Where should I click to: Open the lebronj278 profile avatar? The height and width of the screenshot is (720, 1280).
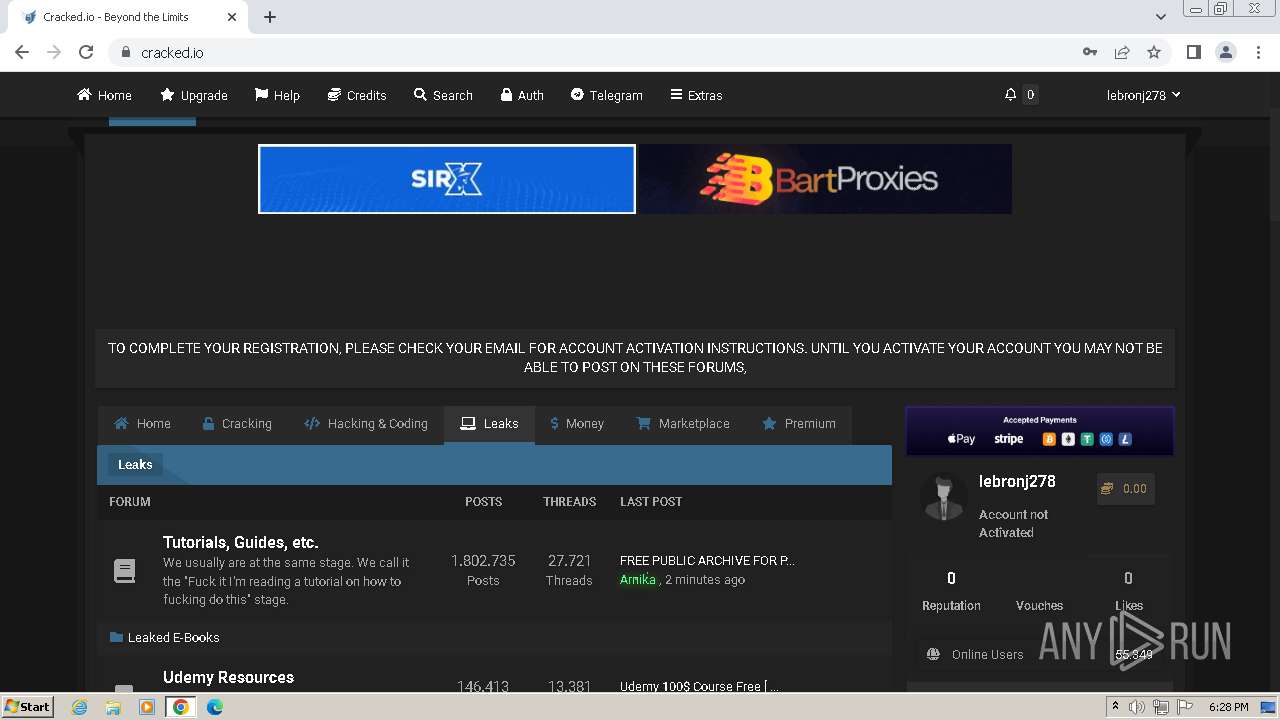943,497
